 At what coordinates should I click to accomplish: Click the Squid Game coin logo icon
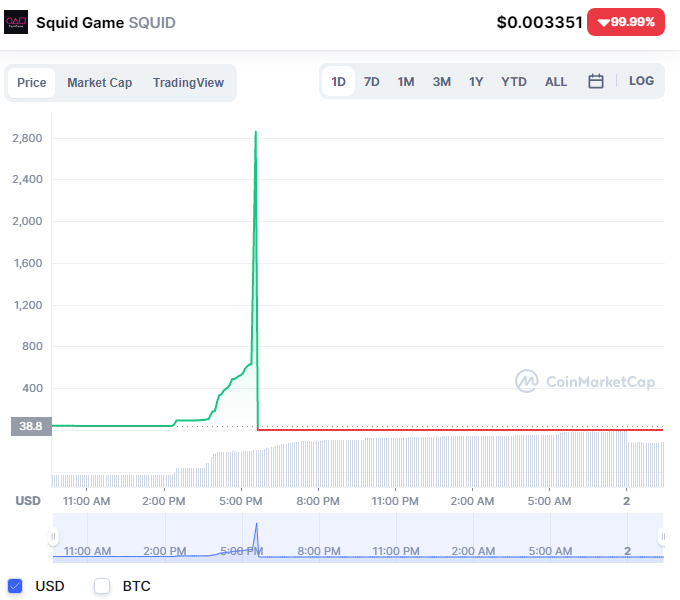[x=16, y=22]
